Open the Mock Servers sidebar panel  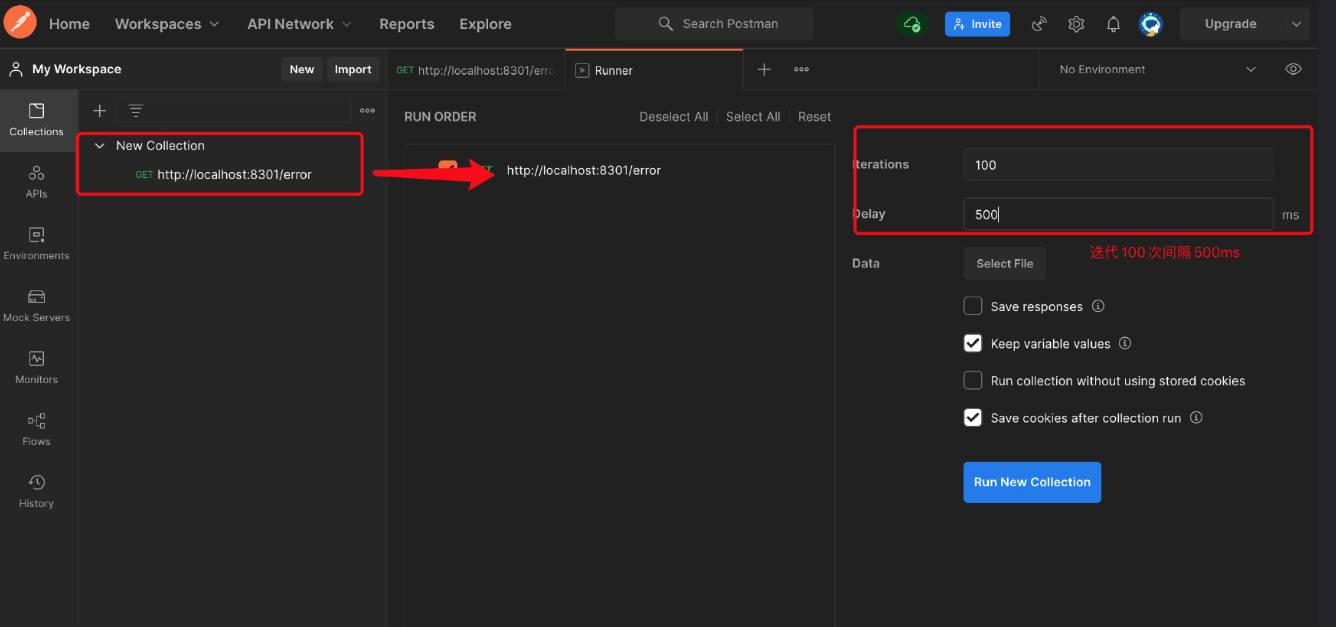[x=37, y=306]
